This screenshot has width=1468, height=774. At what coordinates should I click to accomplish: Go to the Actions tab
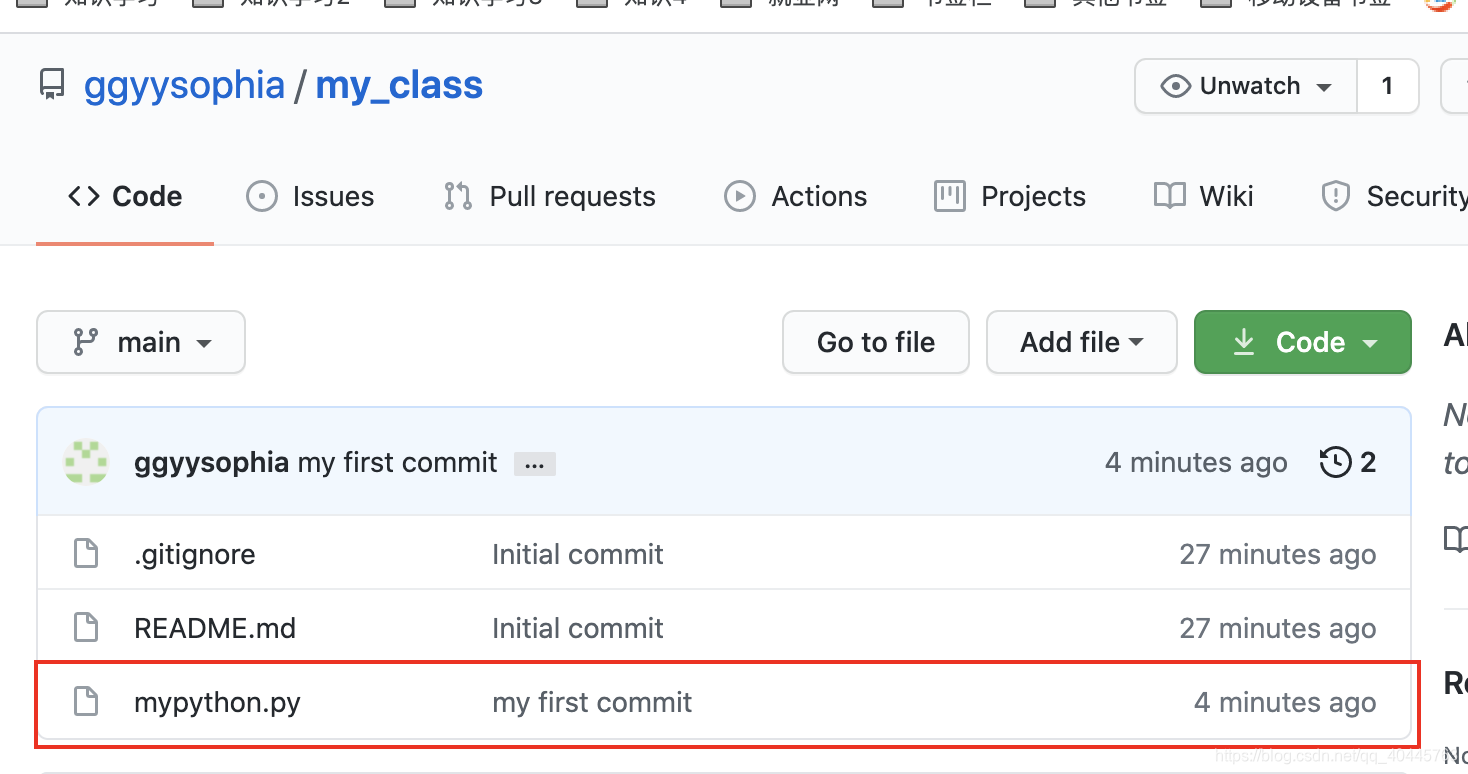[796, 196]
